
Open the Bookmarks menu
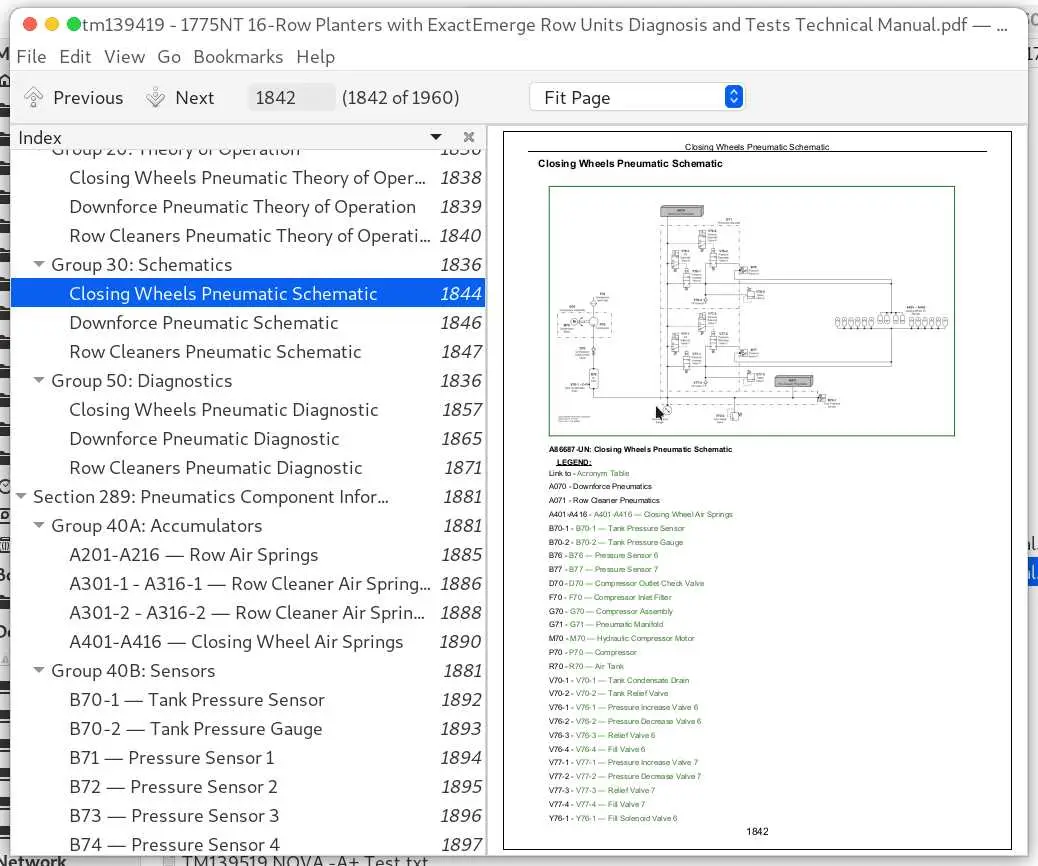[x=238, y=57]
